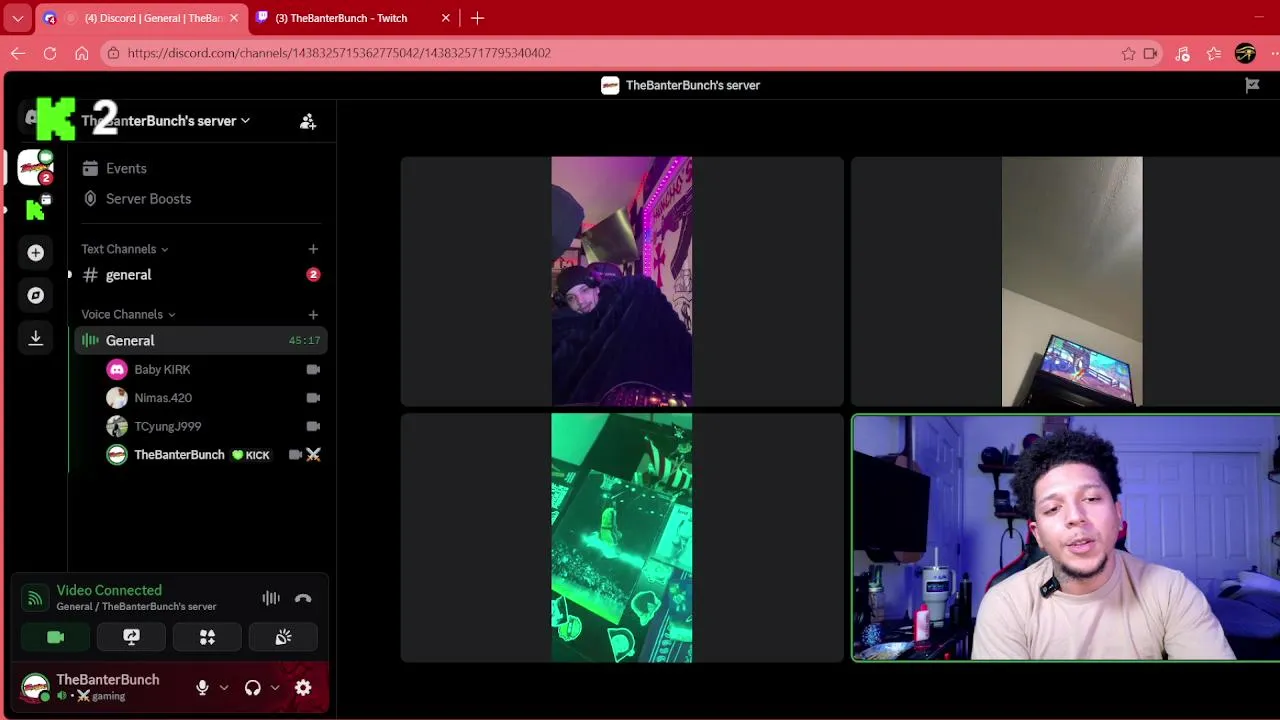Collapse the Text Channels category
Image resolution: width=1280 pixels, height=720 pixels.
click(x=125, y=249)
